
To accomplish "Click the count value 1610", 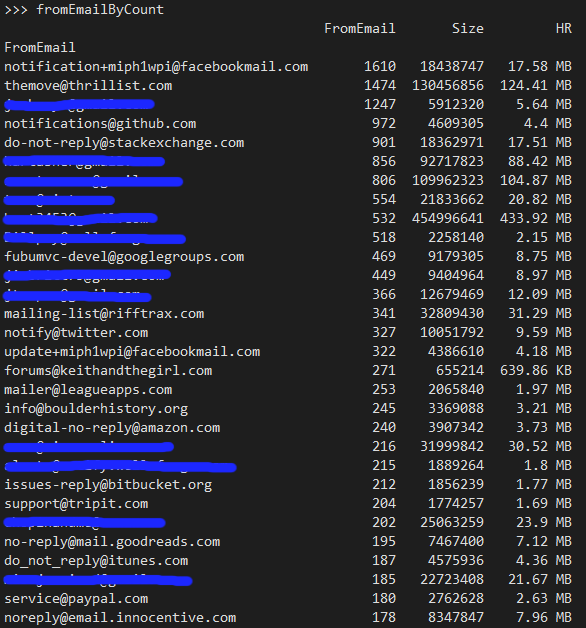I will point(380,66).
